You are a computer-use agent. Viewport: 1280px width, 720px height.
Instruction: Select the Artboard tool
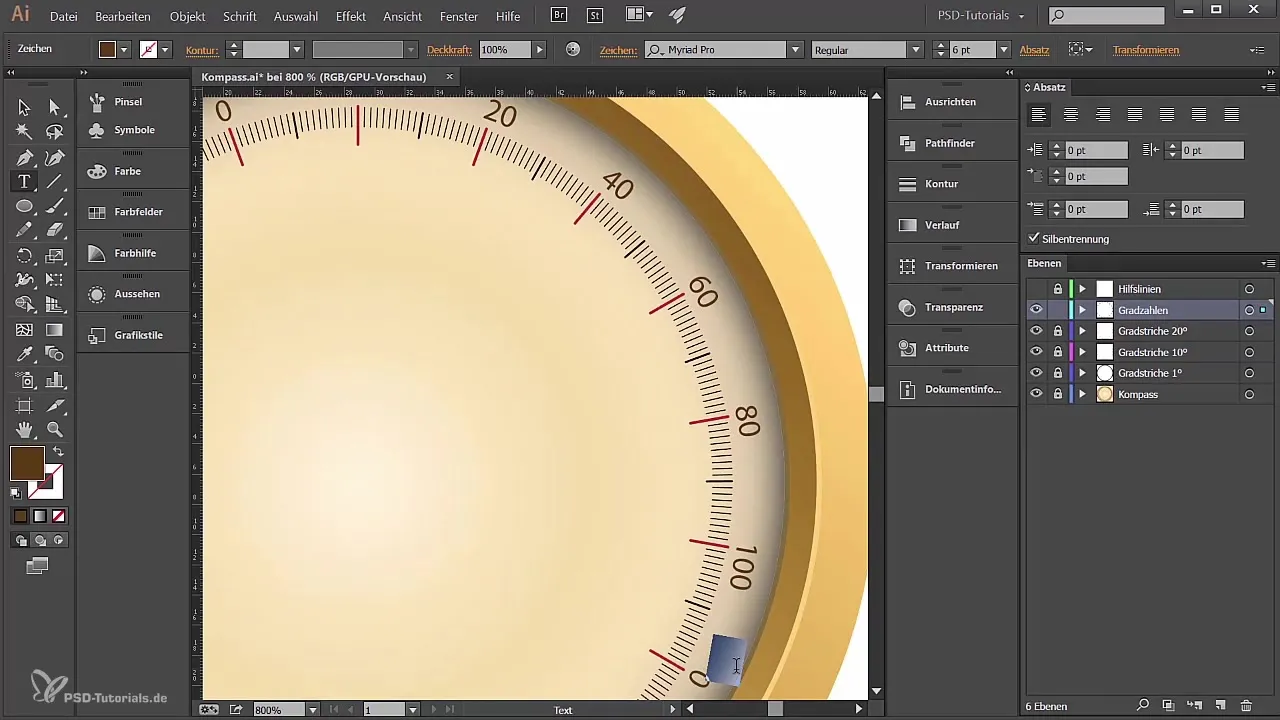click(24, 405)
